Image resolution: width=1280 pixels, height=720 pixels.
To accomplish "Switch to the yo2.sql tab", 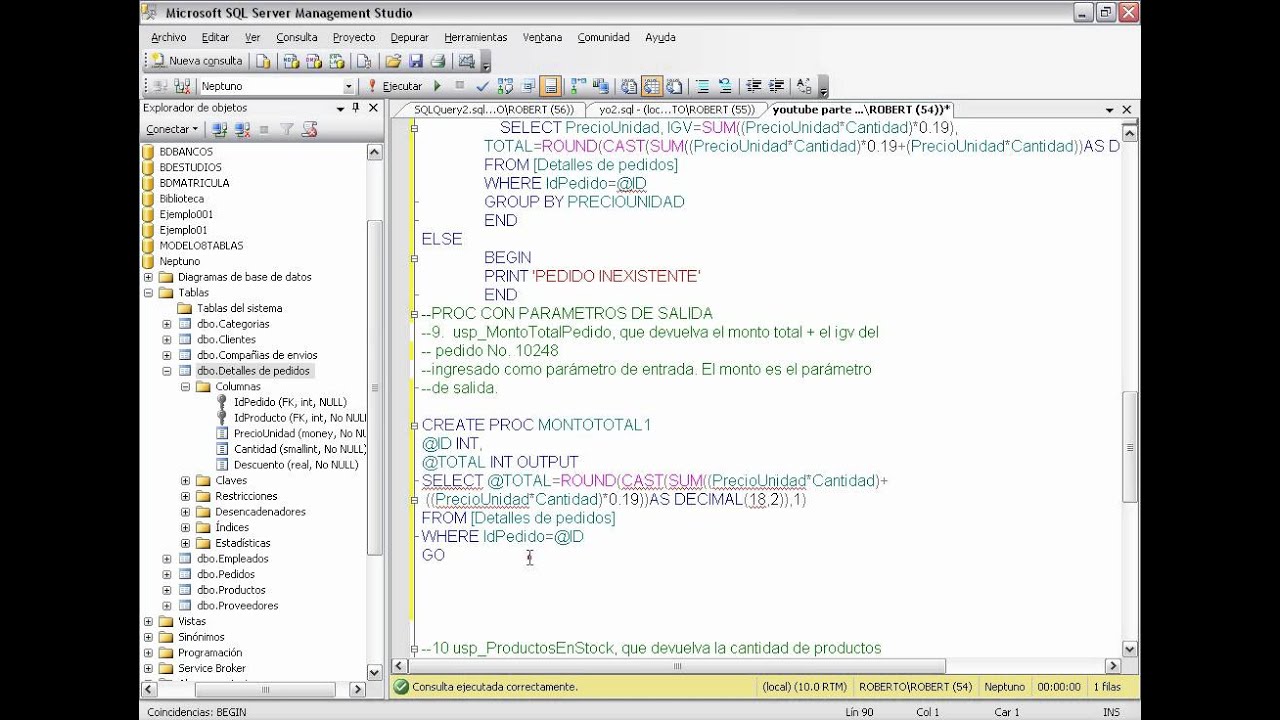I will click(675, 109).
